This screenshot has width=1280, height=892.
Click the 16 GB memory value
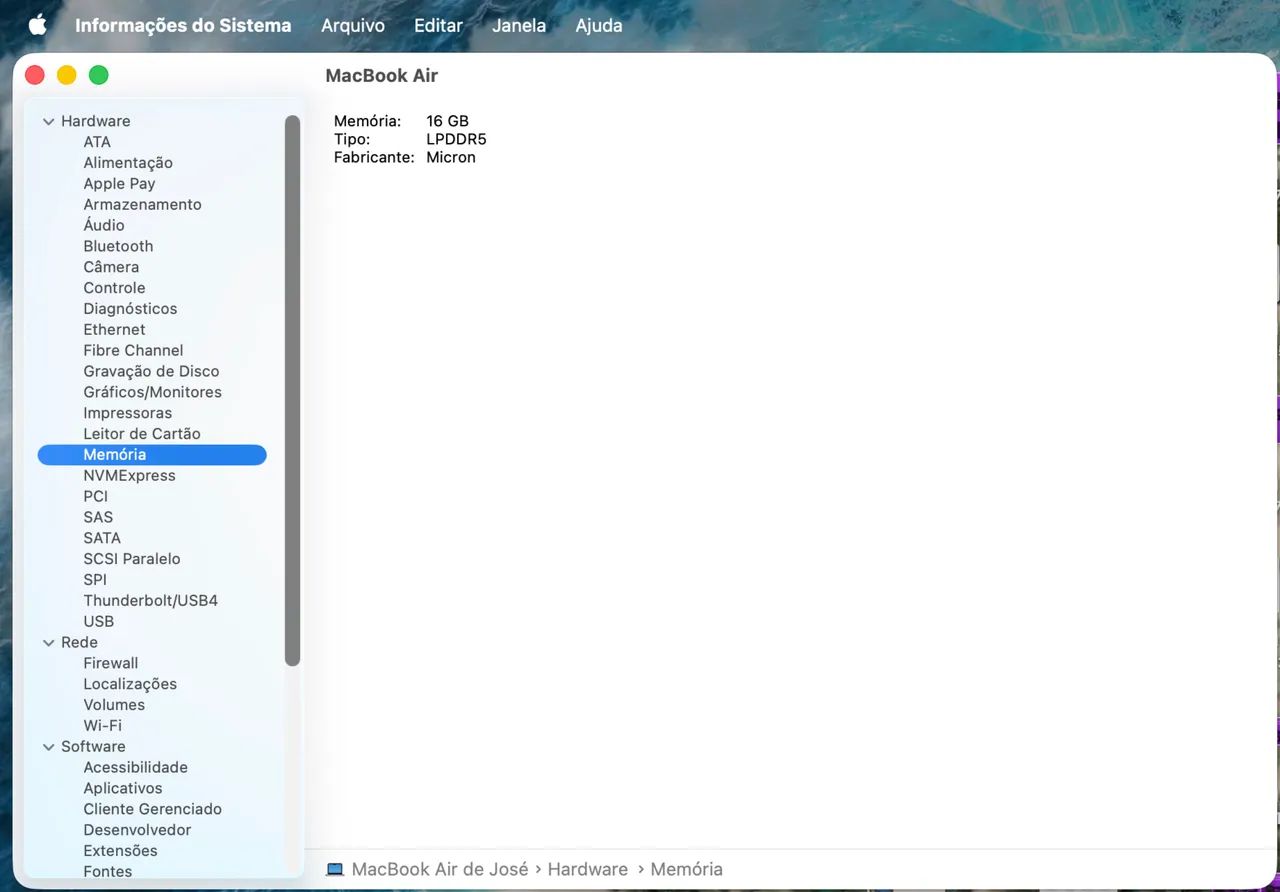coord(447,121)
